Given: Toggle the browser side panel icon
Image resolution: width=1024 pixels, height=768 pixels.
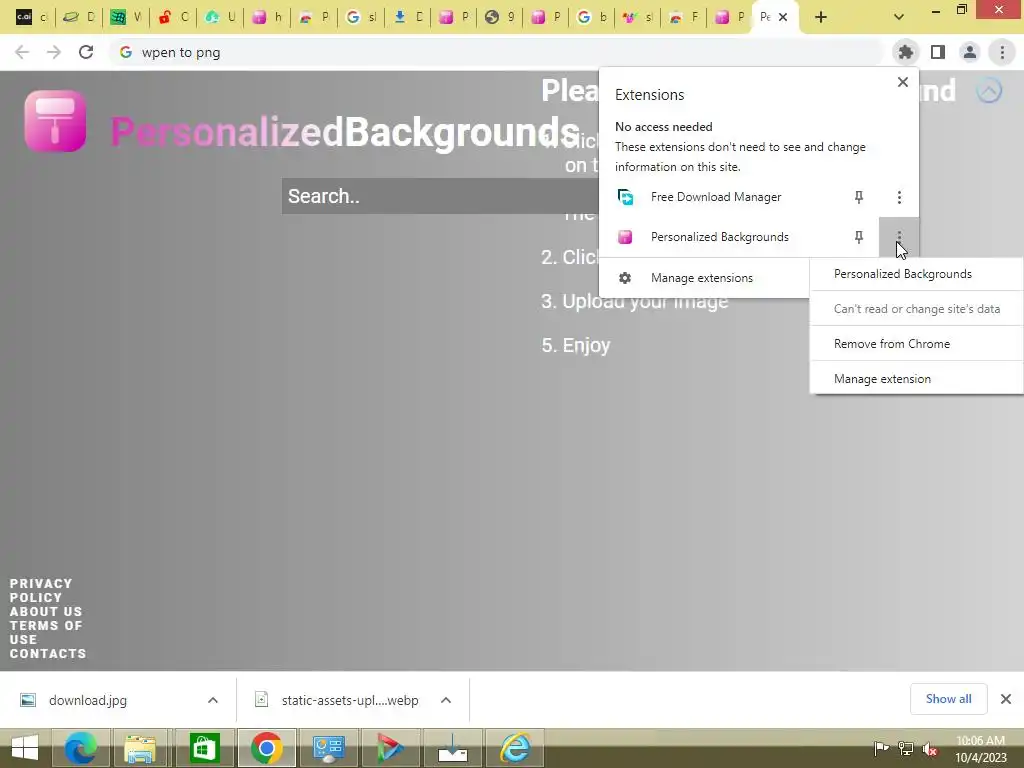Looking at the screenshot, I should point(938,52).
